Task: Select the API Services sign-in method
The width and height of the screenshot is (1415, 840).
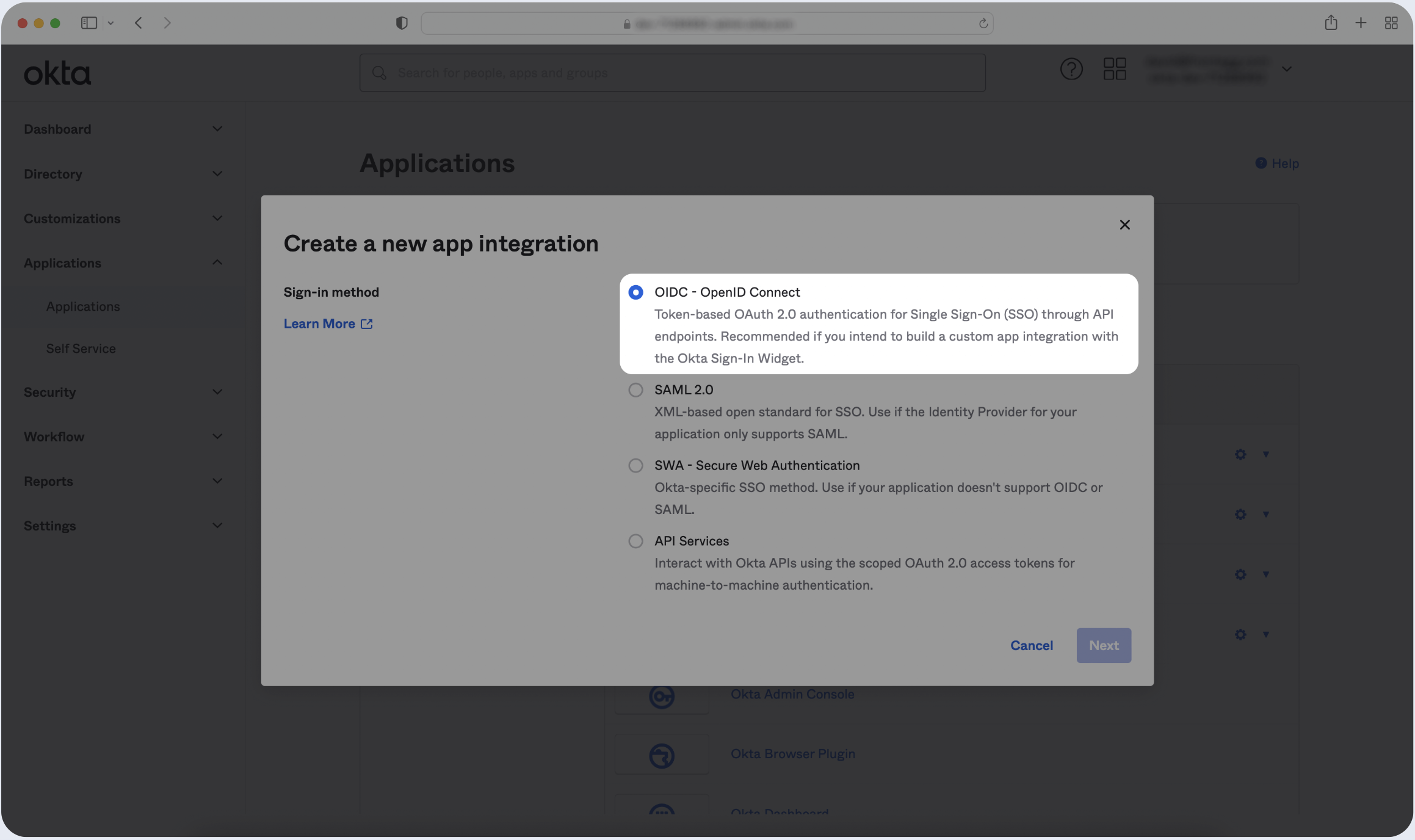Action: pyautogui.click(x=635, y=541)
